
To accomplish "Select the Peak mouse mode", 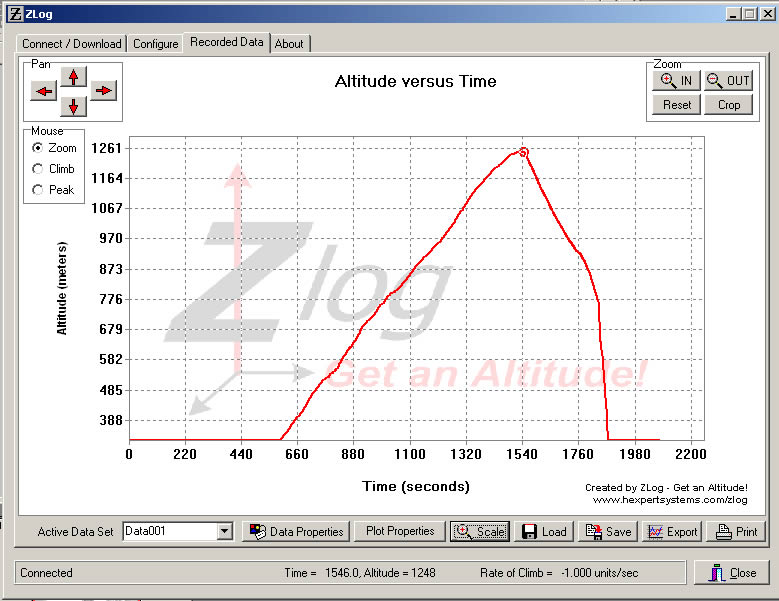I will pyautogui.click(x=39, y=190).
